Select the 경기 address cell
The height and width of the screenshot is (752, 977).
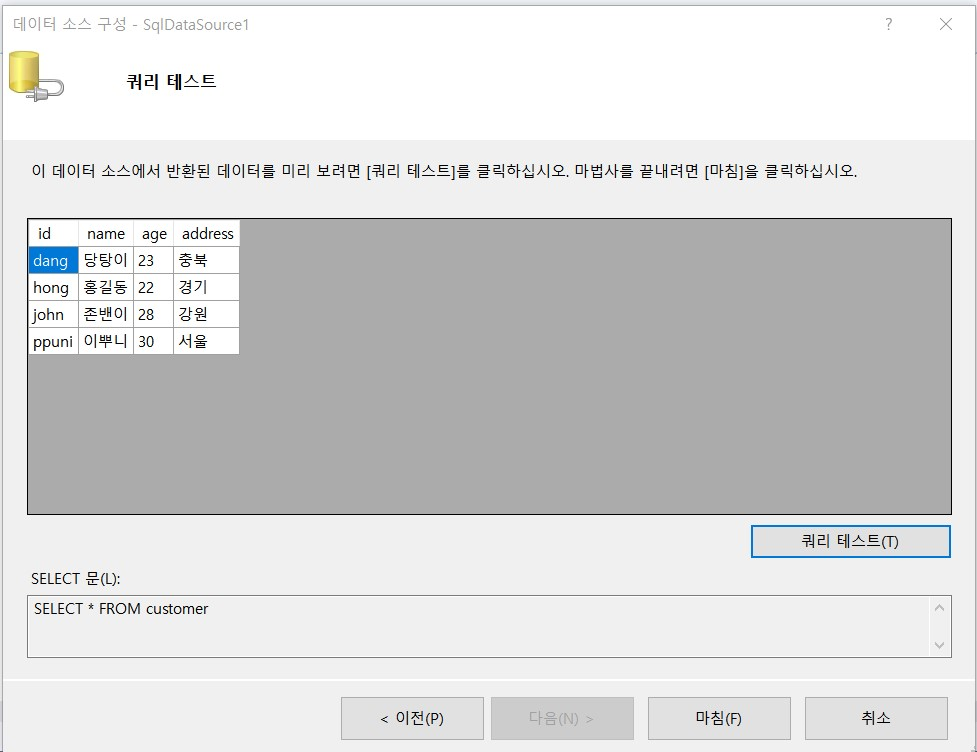click(206, 287)
